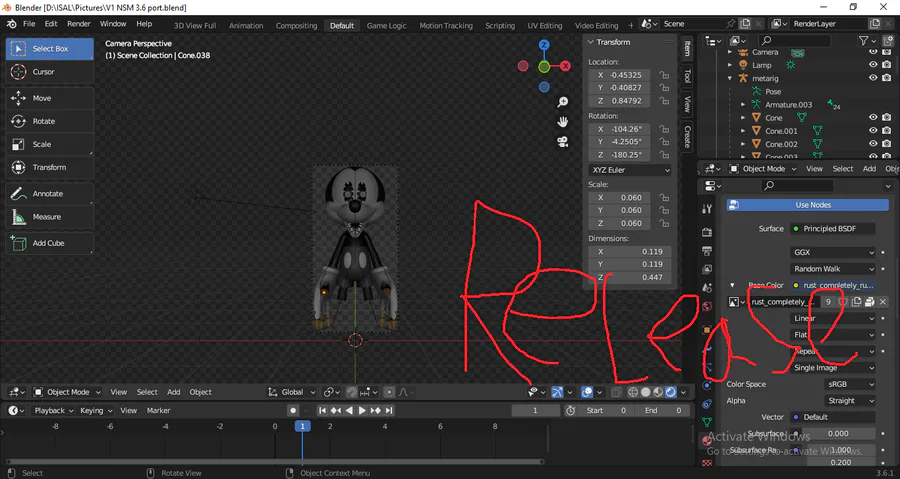Image resolution: width=900 pixels, height=479 pixels.
Task: Click the Principled BSDF surface button
Action: [x=833, y=229]
